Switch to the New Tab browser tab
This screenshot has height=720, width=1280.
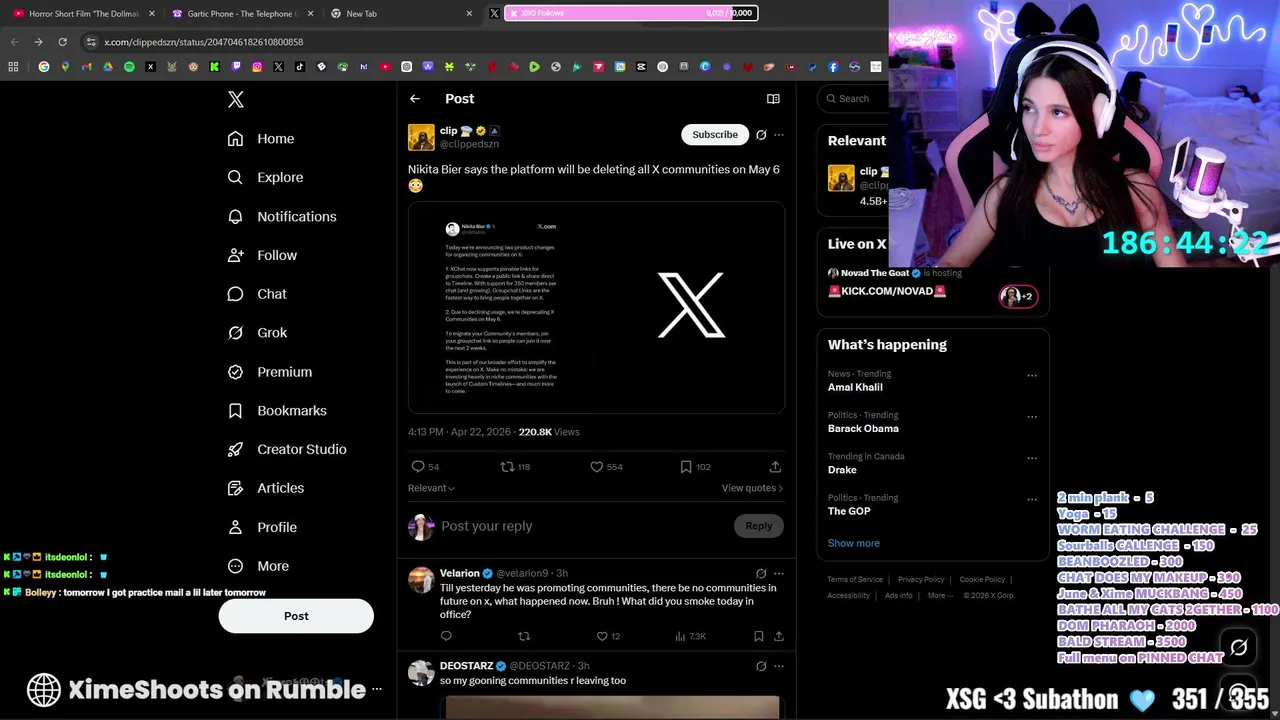coord(400,14)
